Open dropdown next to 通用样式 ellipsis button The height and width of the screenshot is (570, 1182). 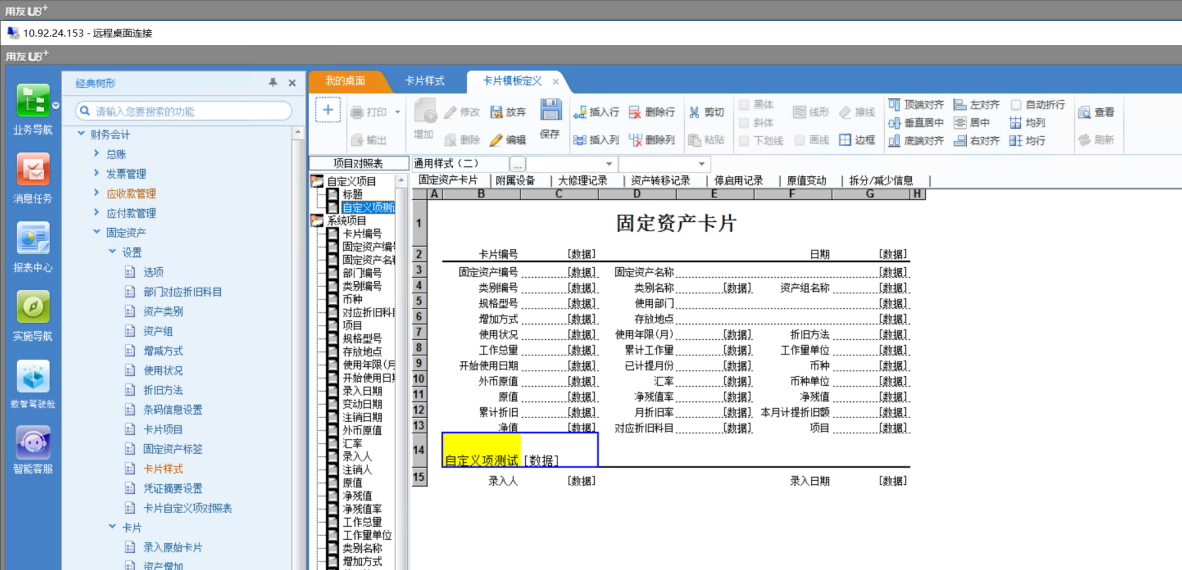pos(609,163)
